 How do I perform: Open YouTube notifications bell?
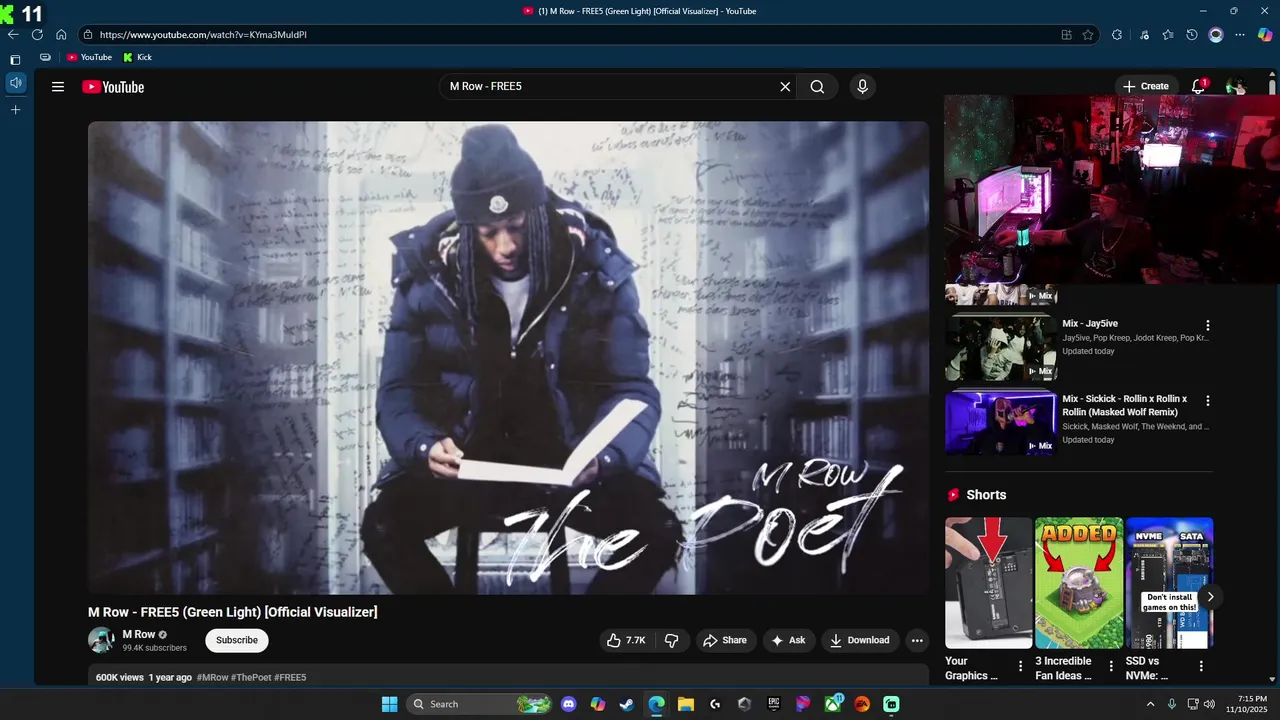coord(1198,87)
